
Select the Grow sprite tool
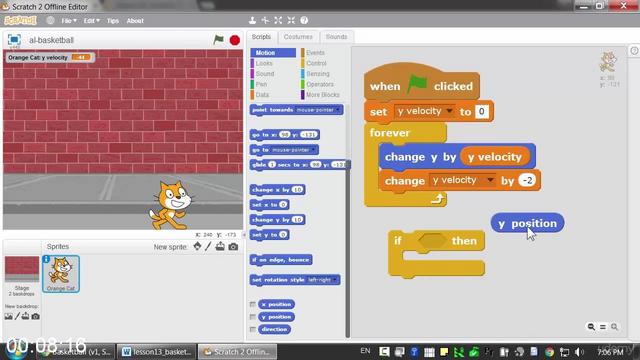click(278, 20)
